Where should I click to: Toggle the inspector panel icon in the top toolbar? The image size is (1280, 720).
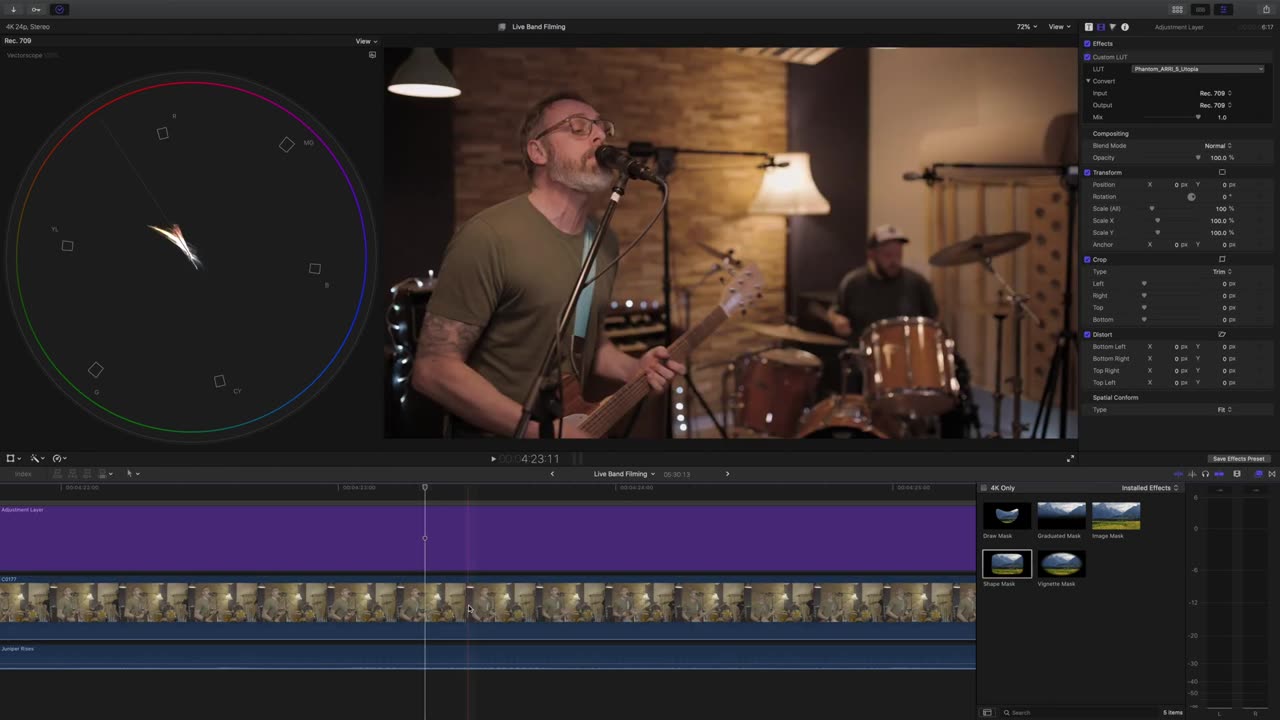(1223, 9)
